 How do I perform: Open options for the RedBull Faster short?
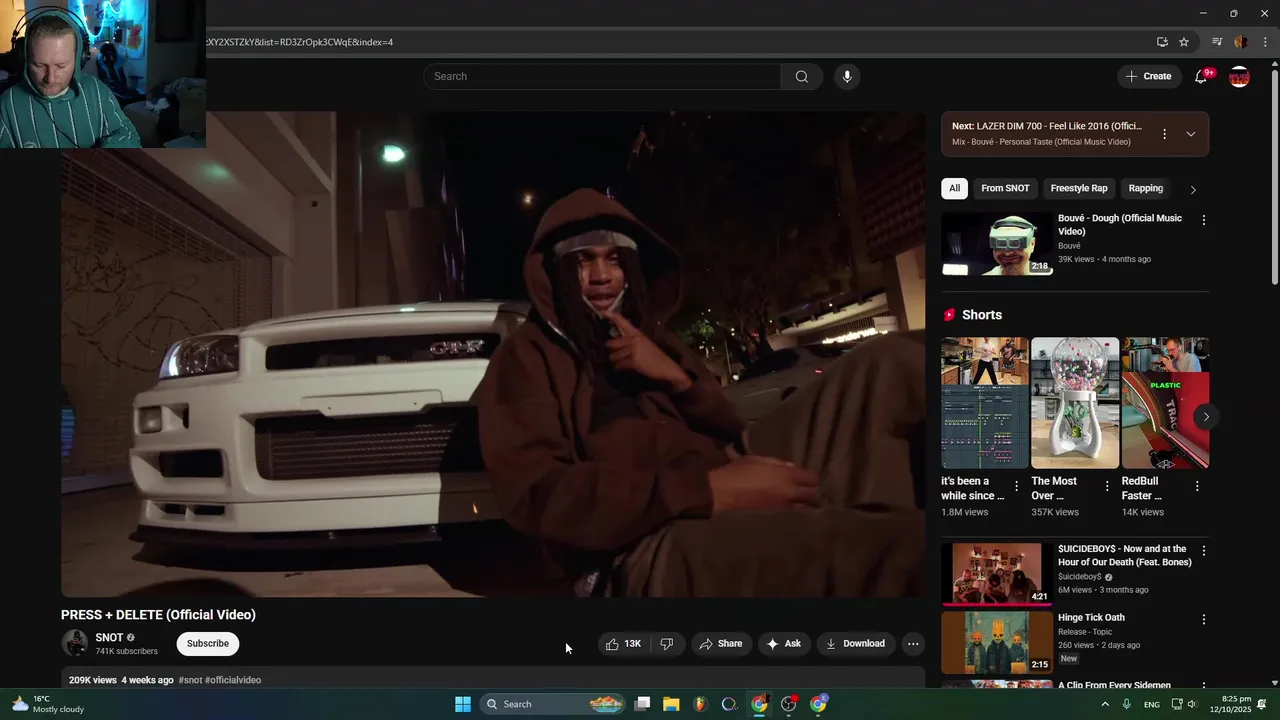pos(1197,486)
